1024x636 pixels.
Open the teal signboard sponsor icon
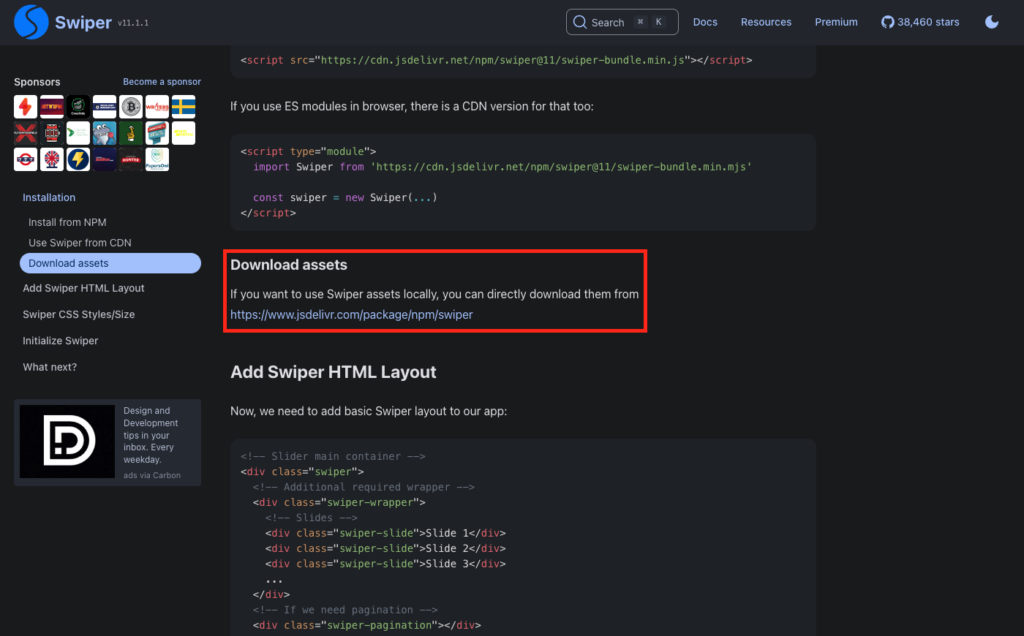157,133
